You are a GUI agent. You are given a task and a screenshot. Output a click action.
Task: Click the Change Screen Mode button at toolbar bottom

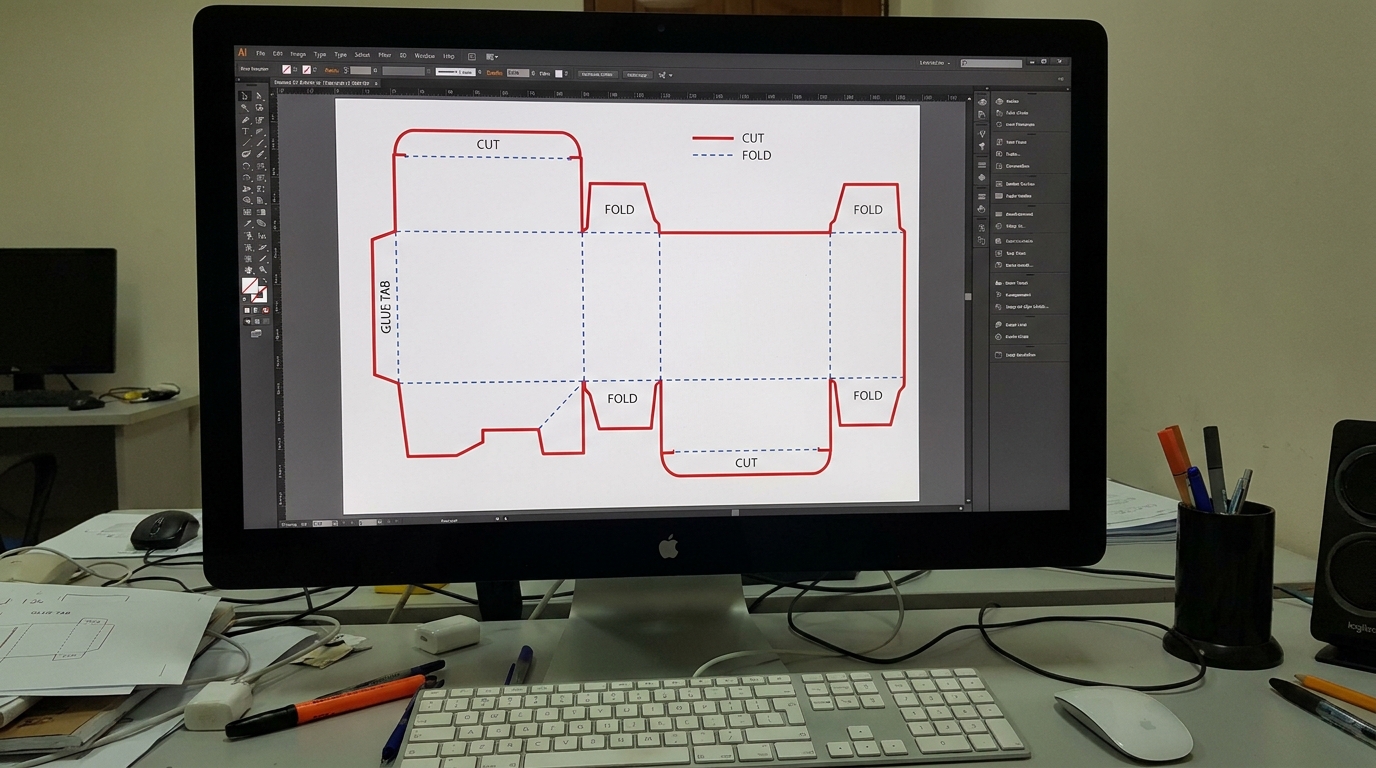[x=256, y=332]
